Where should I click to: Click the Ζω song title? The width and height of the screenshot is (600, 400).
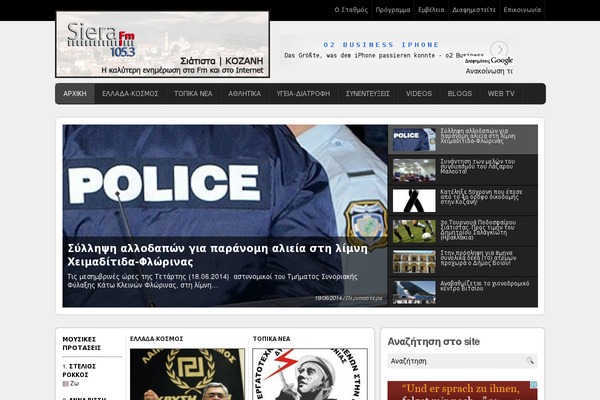tap(75, 384)
